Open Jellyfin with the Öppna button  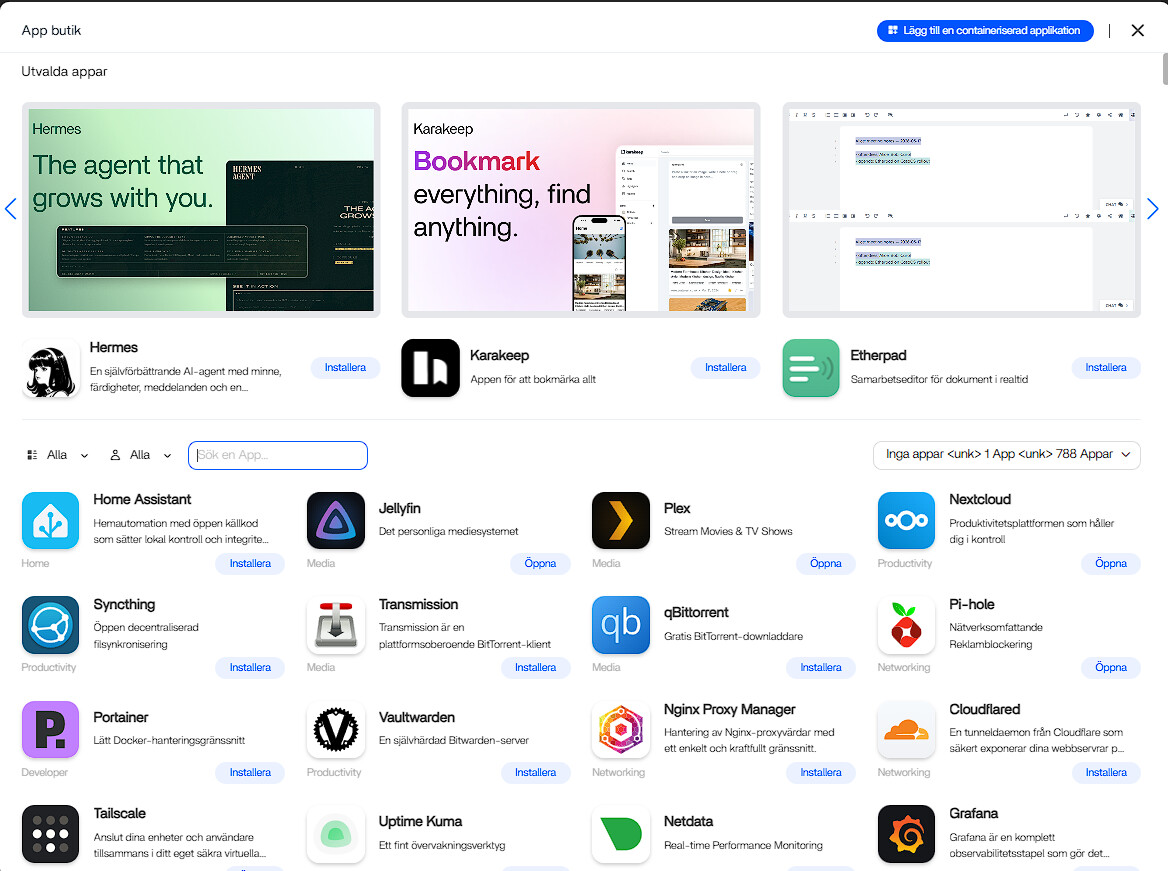(540, 563)
